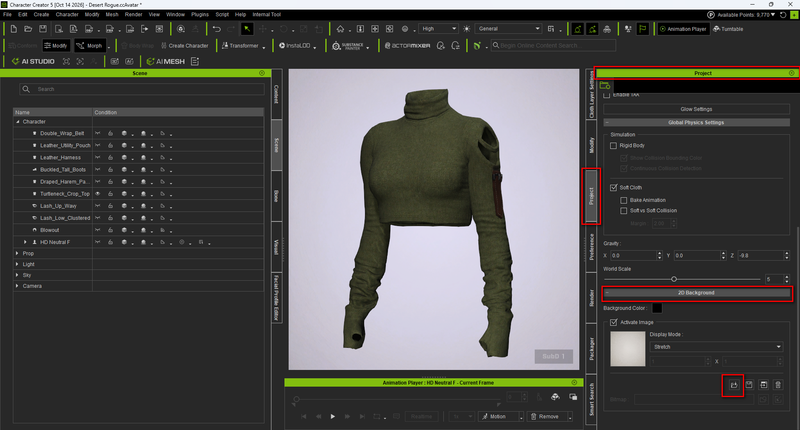Click the Animation Player button
800x430 pixels.
click(683, 29)
